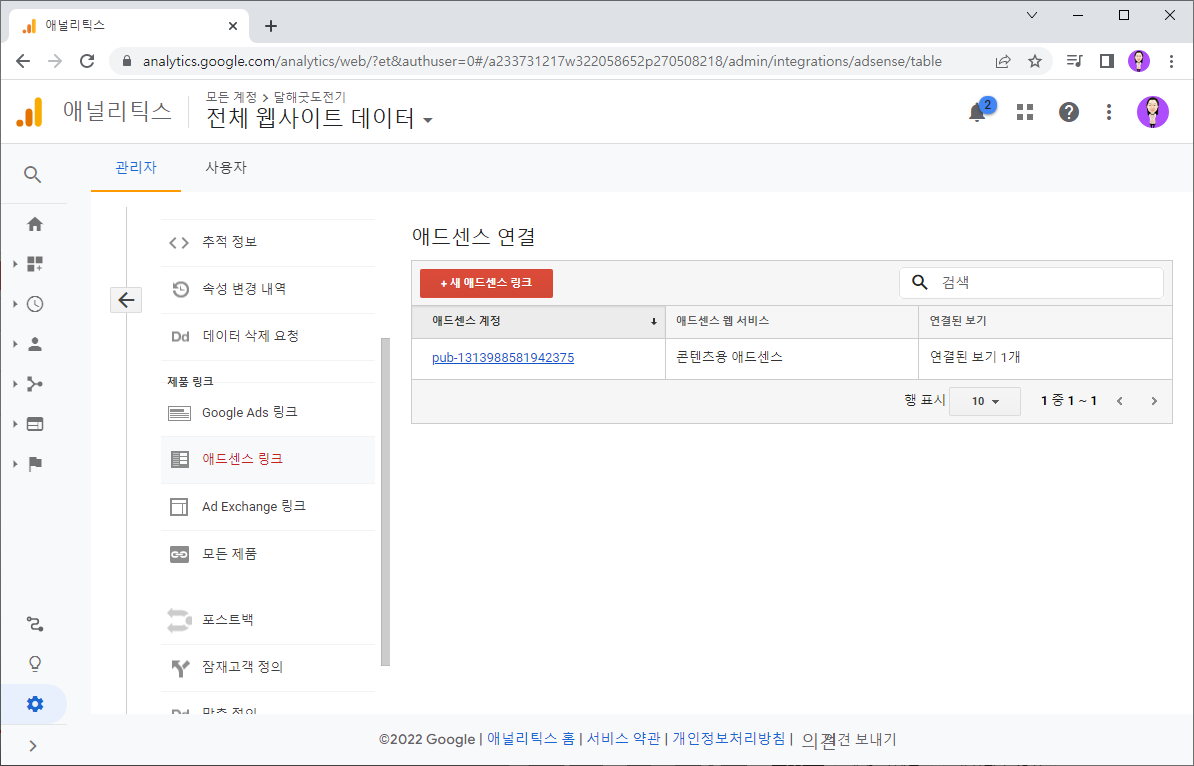Open 개인정보처리방침 footer link

click(728, 739)
